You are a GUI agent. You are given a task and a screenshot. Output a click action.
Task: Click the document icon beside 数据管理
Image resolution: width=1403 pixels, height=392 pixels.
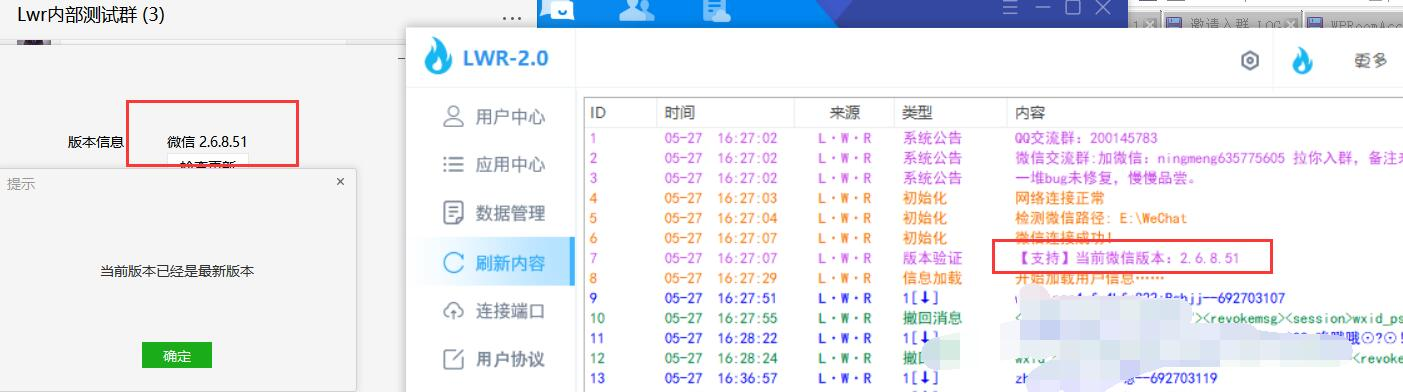coord(453,212)
